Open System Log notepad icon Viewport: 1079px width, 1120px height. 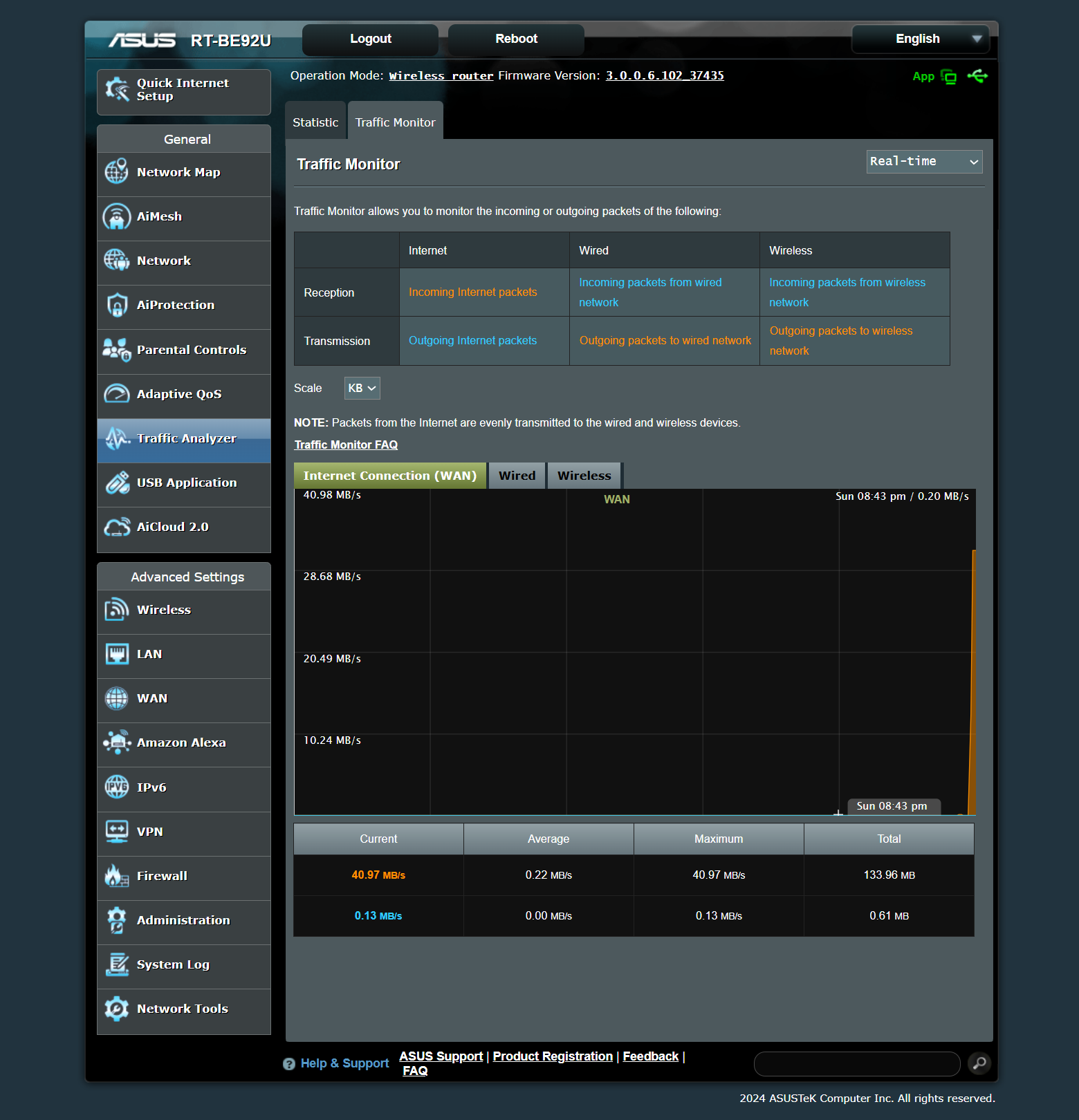117,964
